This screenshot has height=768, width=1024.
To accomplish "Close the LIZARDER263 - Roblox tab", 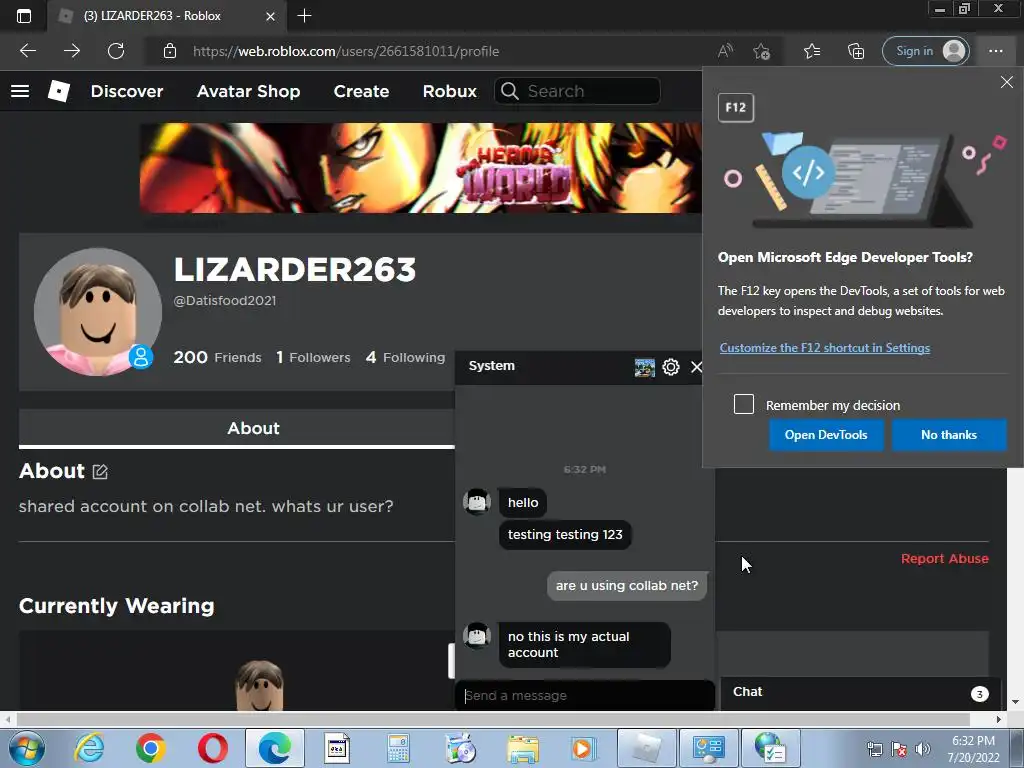I will coord(270,16).
